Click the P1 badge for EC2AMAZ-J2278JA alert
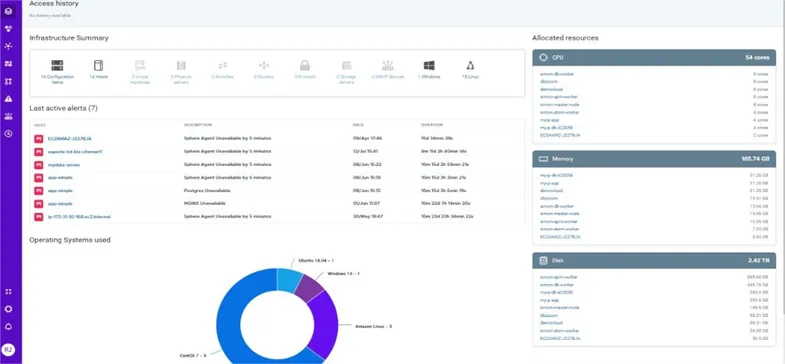Image resolution: width=785 pixels, height=364 pixels. (39, 139)
